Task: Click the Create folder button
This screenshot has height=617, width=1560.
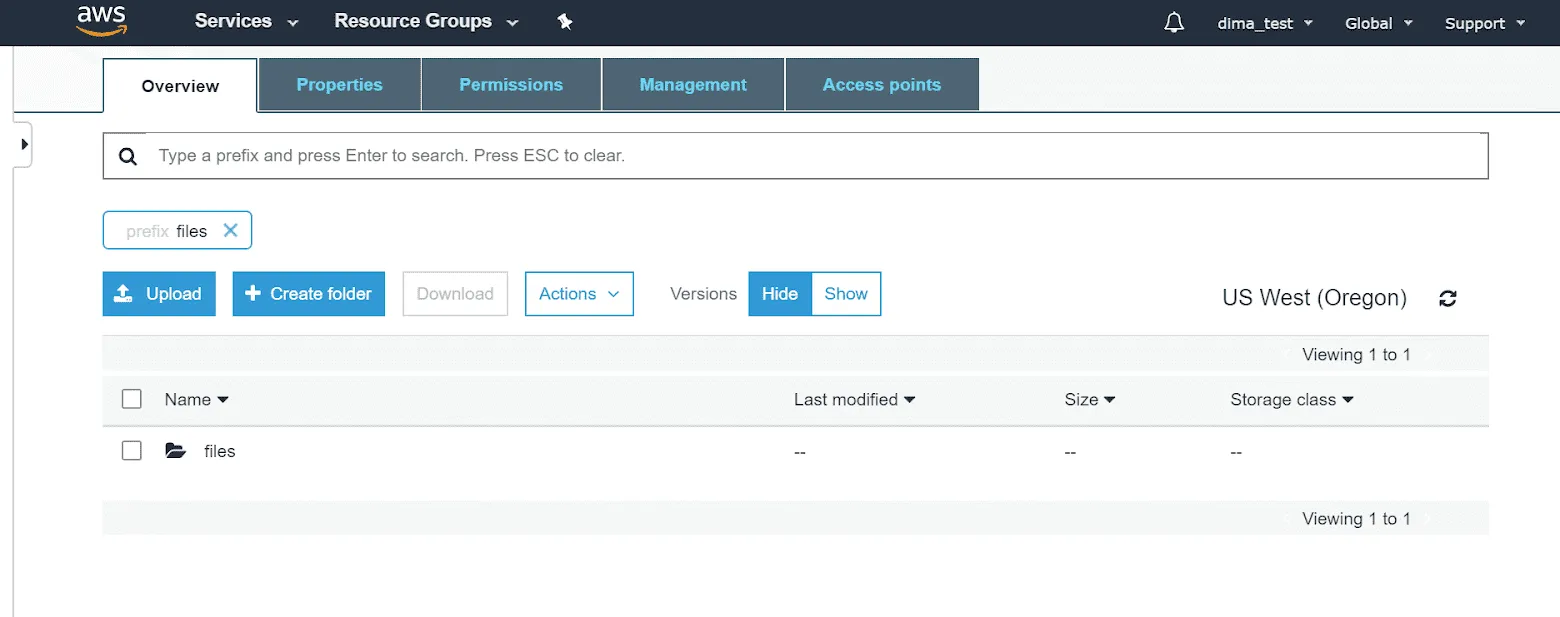Action: [x=308, y=293]
